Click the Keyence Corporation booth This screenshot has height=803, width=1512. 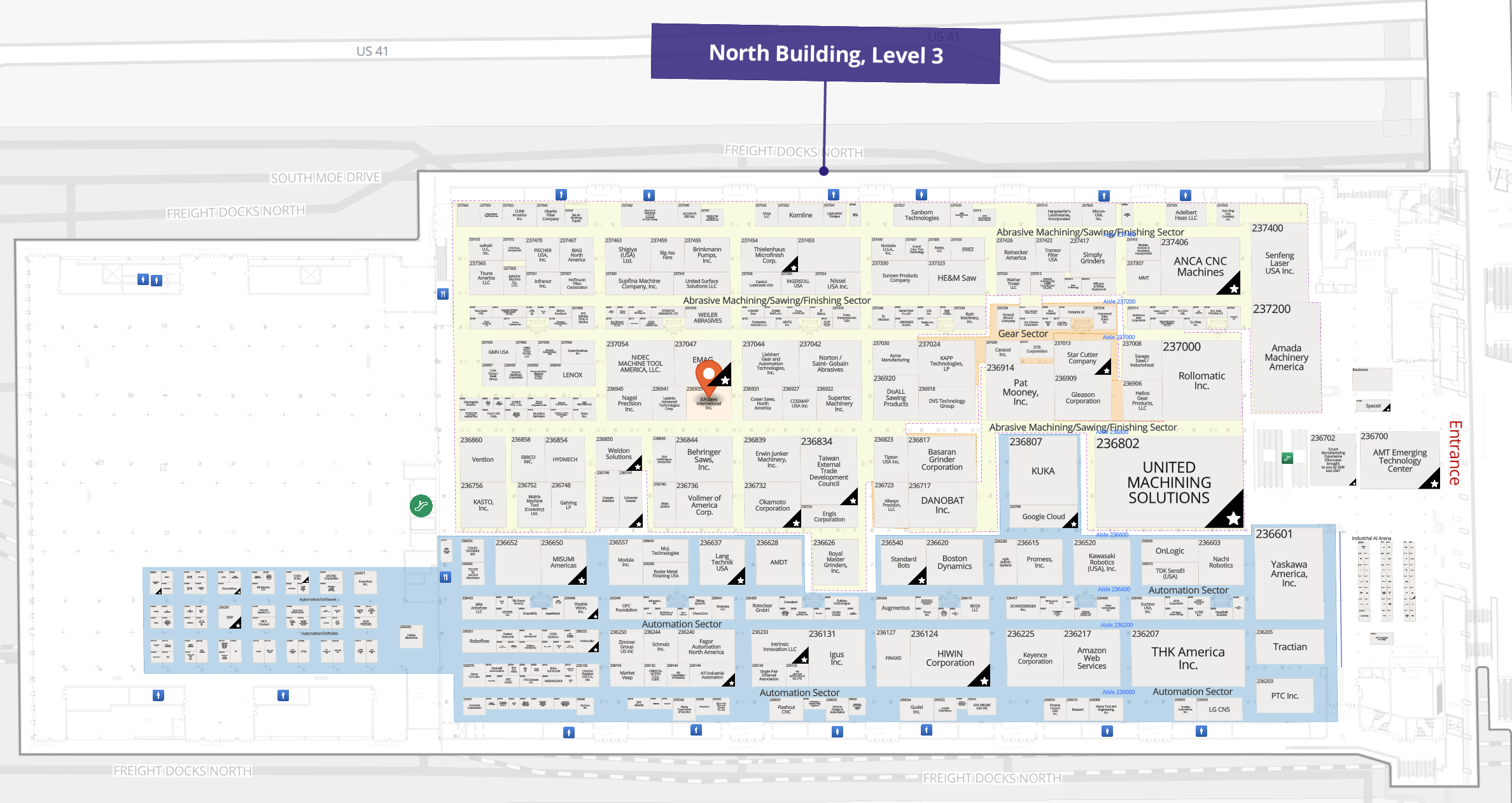point(1035,658)
